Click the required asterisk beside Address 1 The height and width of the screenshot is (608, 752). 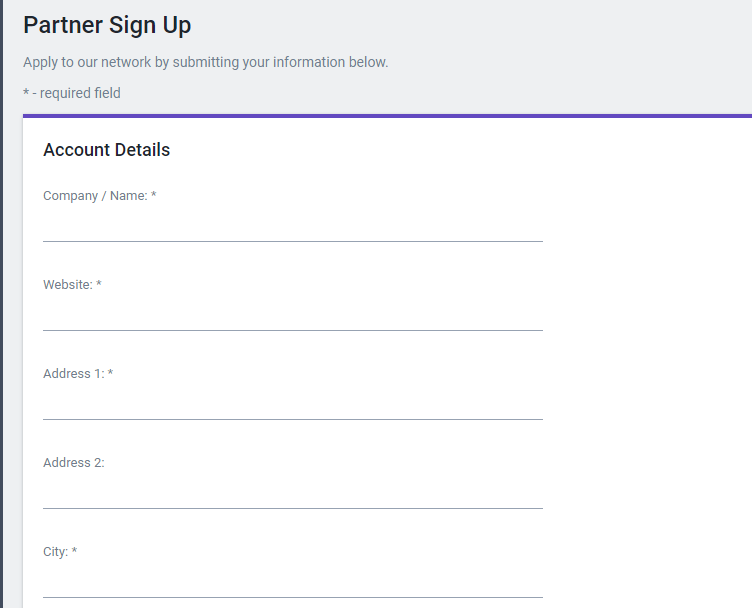[x=110, y=374]
